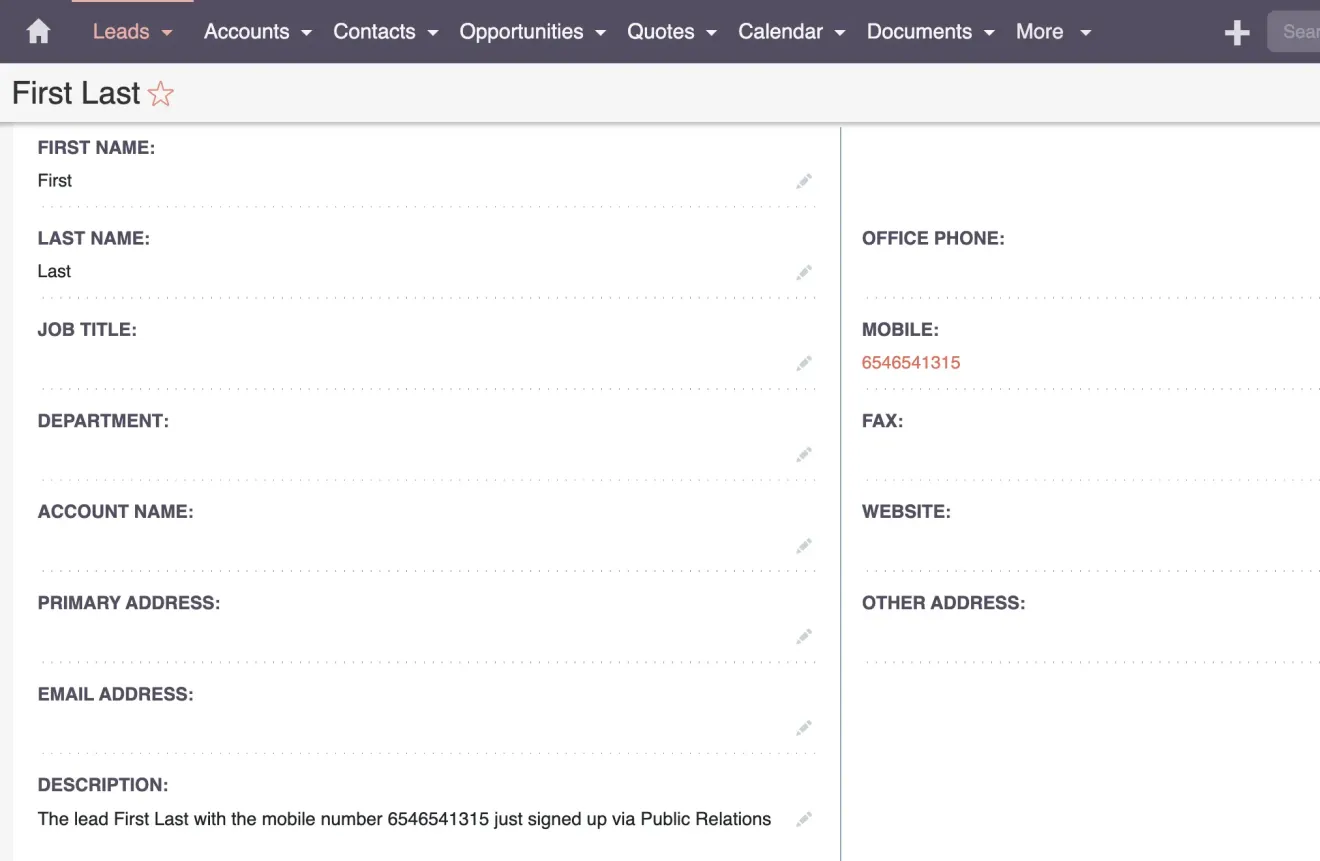1320x861 pixels.
Task: Select the Contacts menu item
Action: (x=374, y=31)
